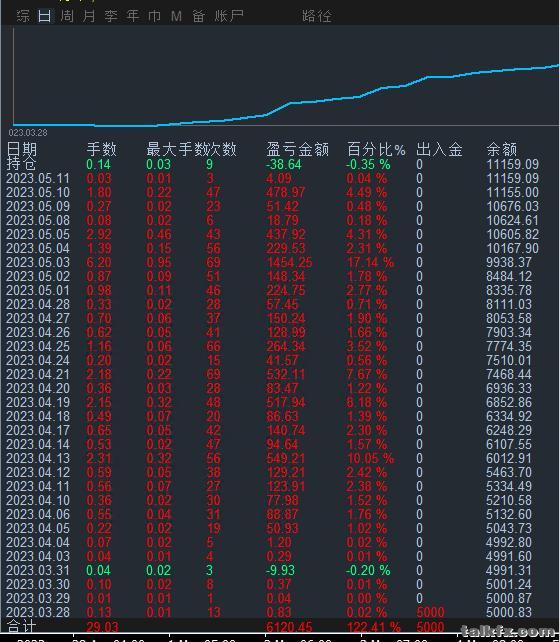Switch to the 日 daily tab
The height and width of the screenshot is (642, 559).
pyautogui.click(x=45, y=16)
